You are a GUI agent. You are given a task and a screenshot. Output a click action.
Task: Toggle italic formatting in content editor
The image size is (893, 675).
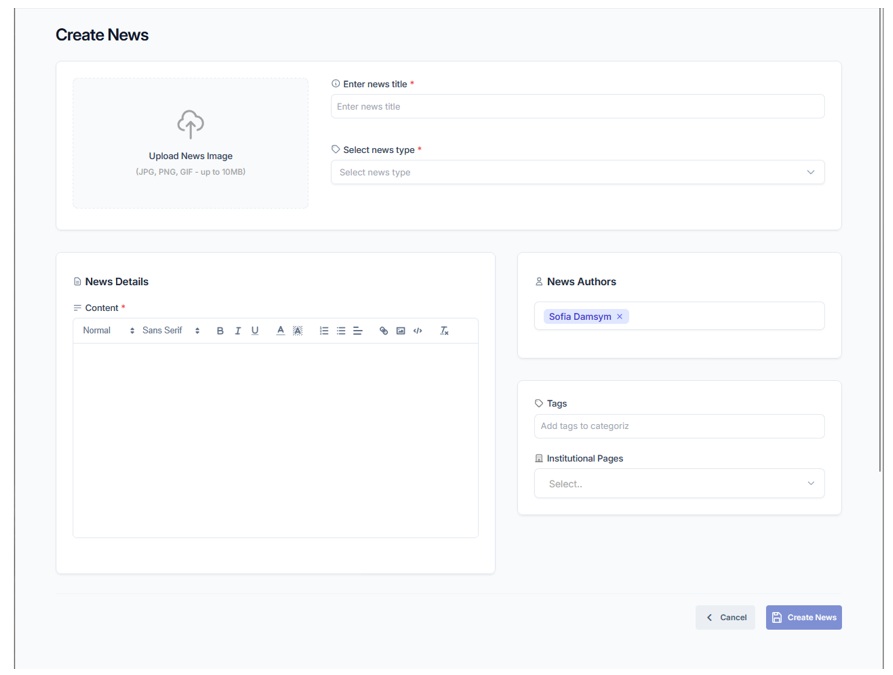237,330
